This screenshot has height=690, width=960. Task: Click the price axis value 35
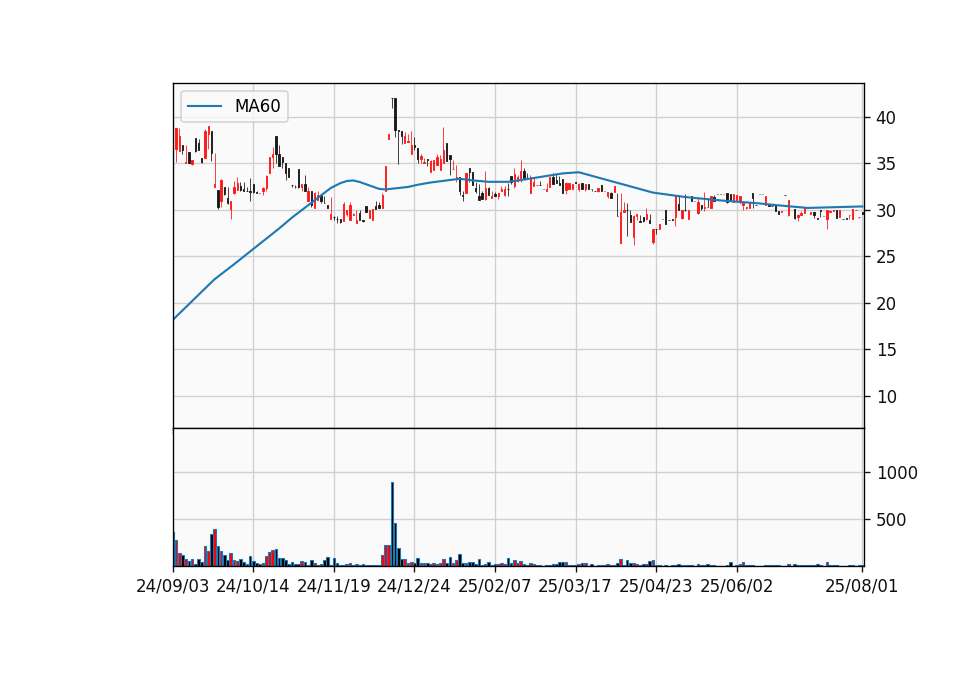coord(886,164)
